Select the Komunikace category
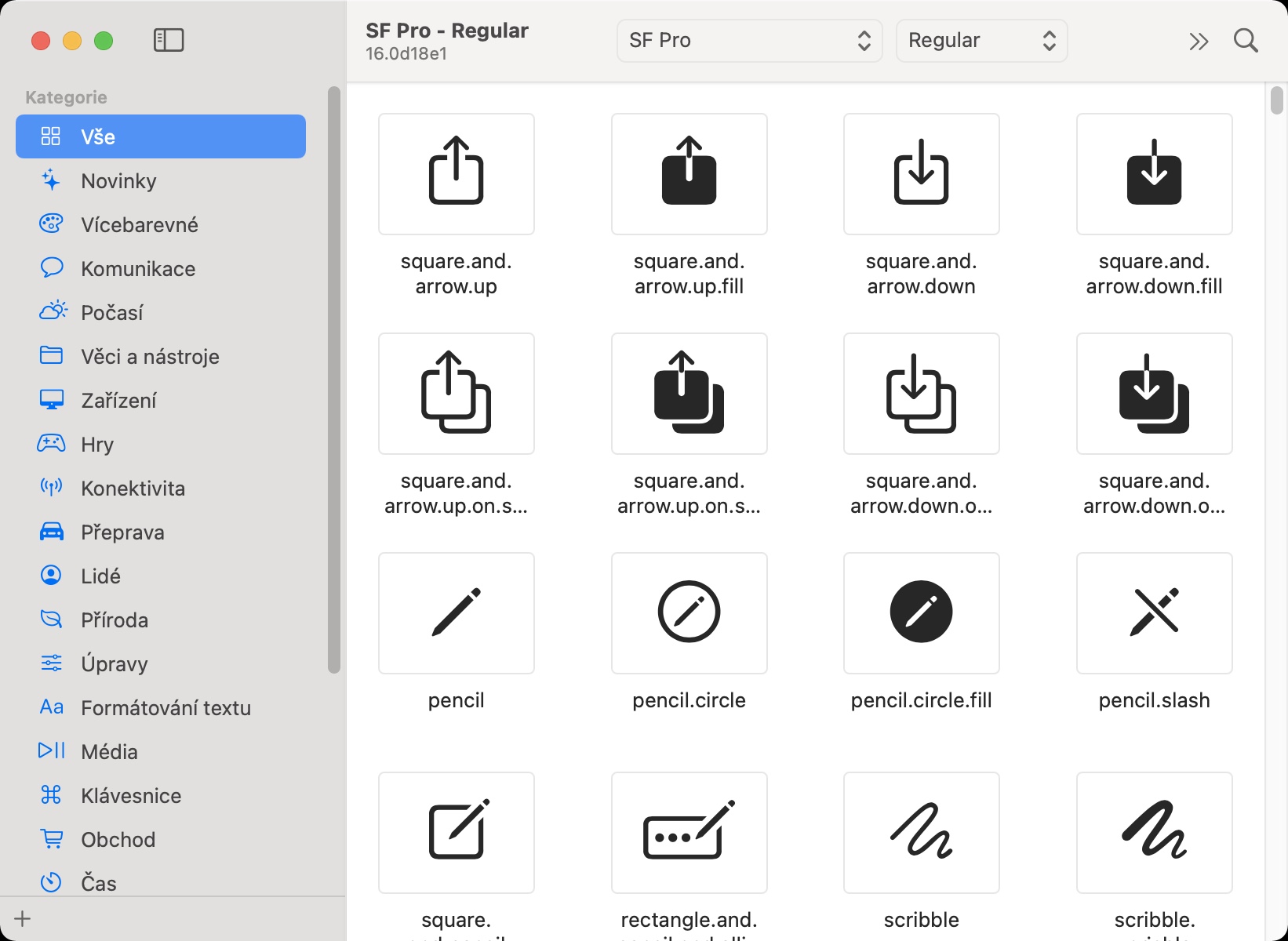Image resolution: width=1288 pixels, height=941 pixels. click(138, 269)
